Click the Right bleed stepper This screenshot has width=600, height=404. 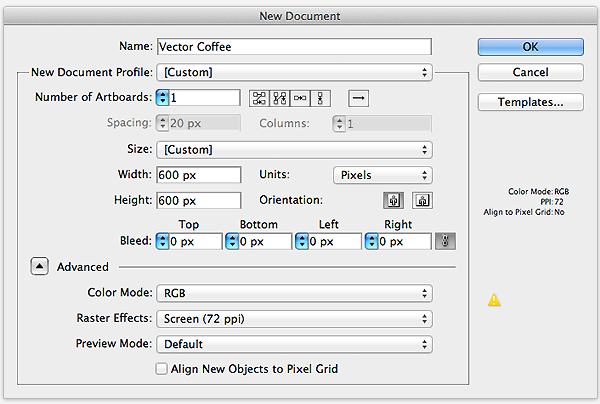coord(371,241)
